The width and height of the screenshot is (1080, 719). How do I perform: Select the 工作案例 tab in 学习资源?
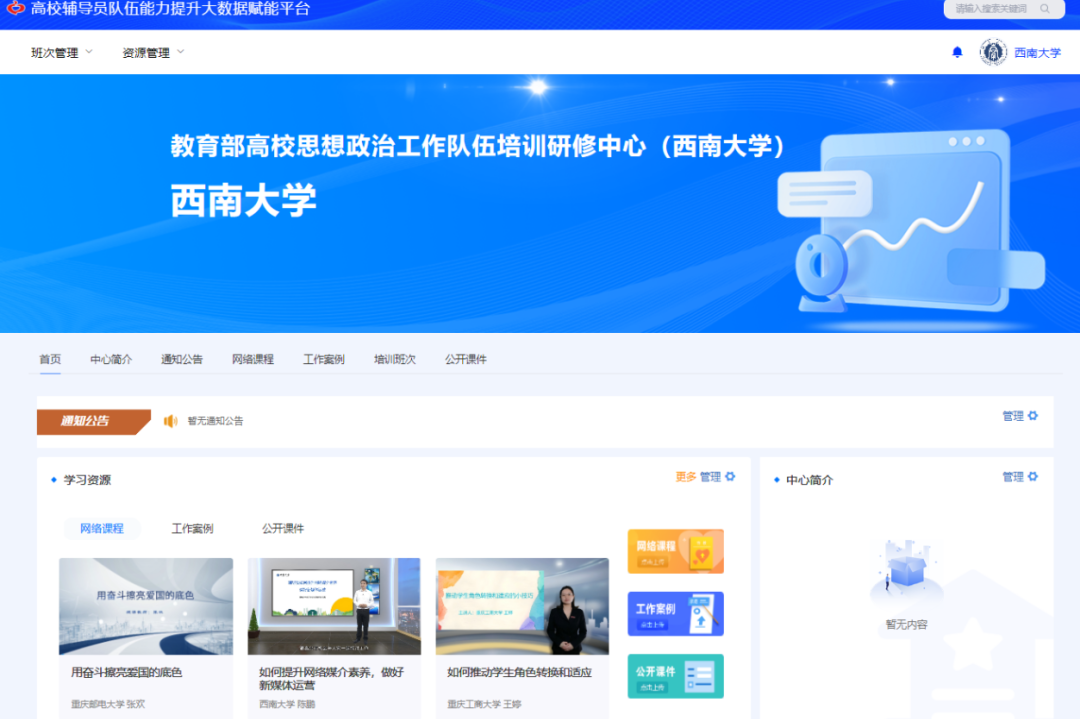click(192, 528)
